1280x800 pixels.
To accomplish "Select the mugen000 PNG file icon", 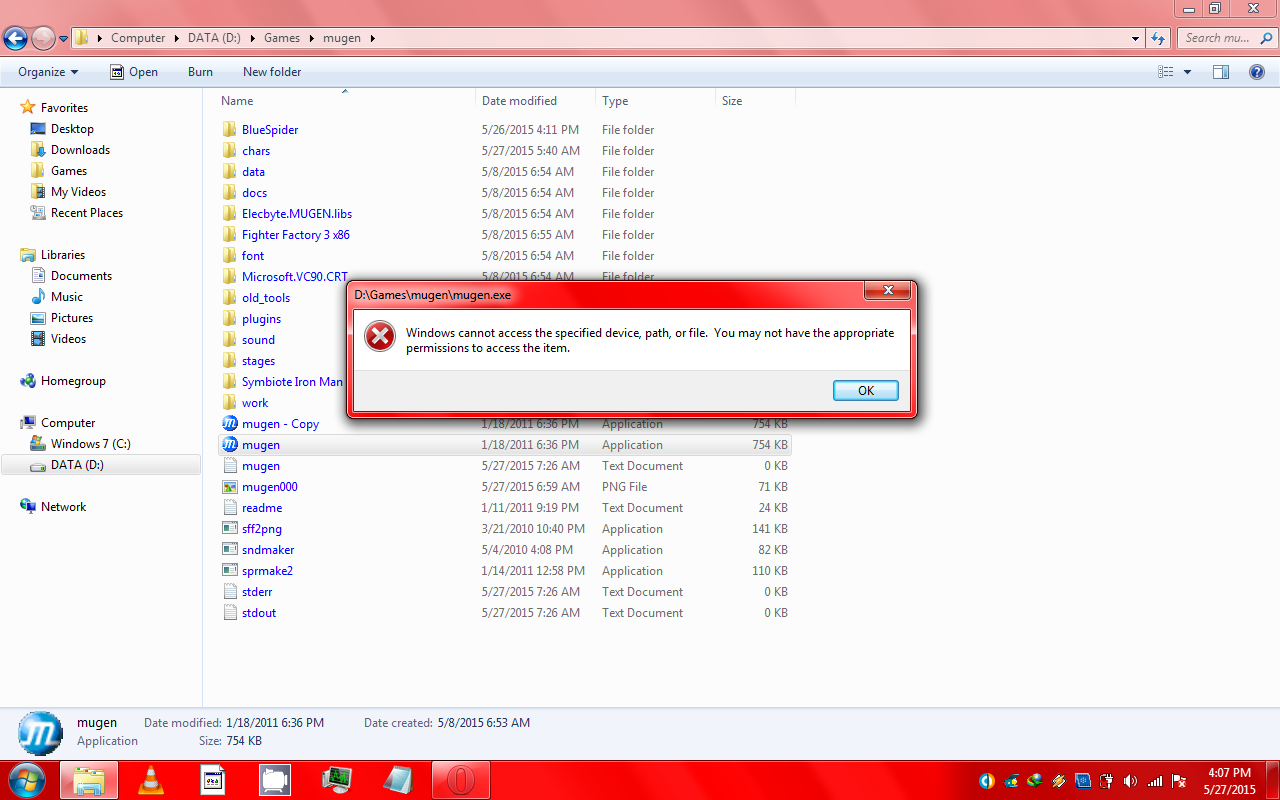I will 230,487.
